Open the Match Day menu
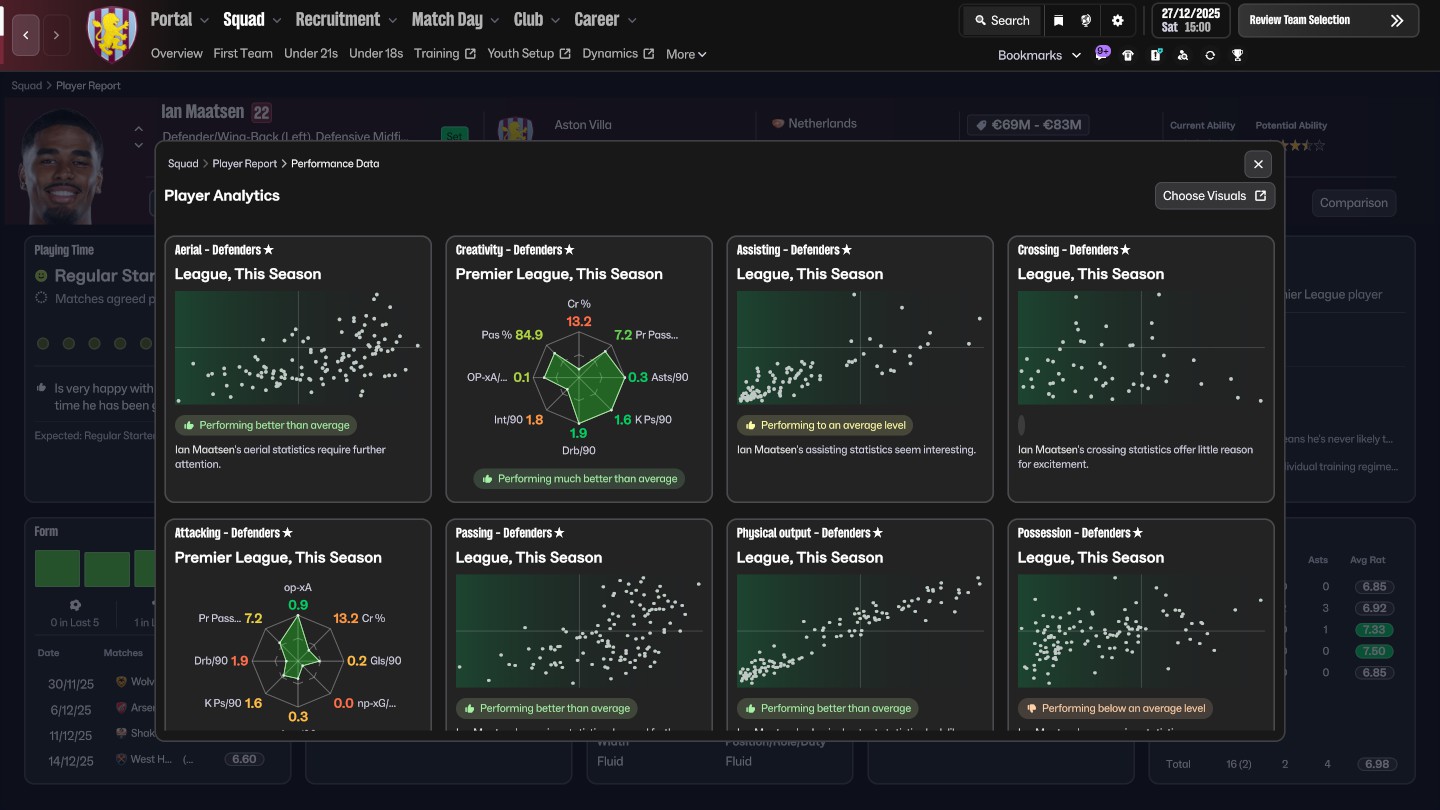Screen dimensions: 1440x810 click(x=454, y=20)
